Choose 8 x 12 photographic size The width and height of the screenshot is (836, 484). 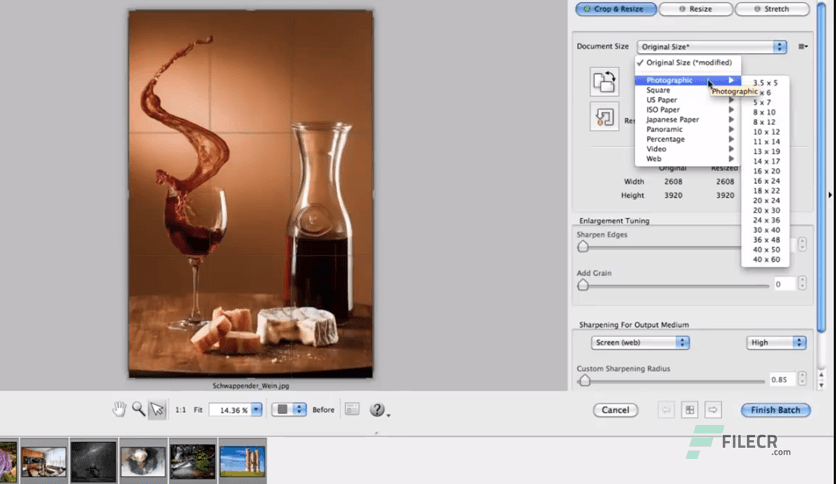click(x=765, y=122)
